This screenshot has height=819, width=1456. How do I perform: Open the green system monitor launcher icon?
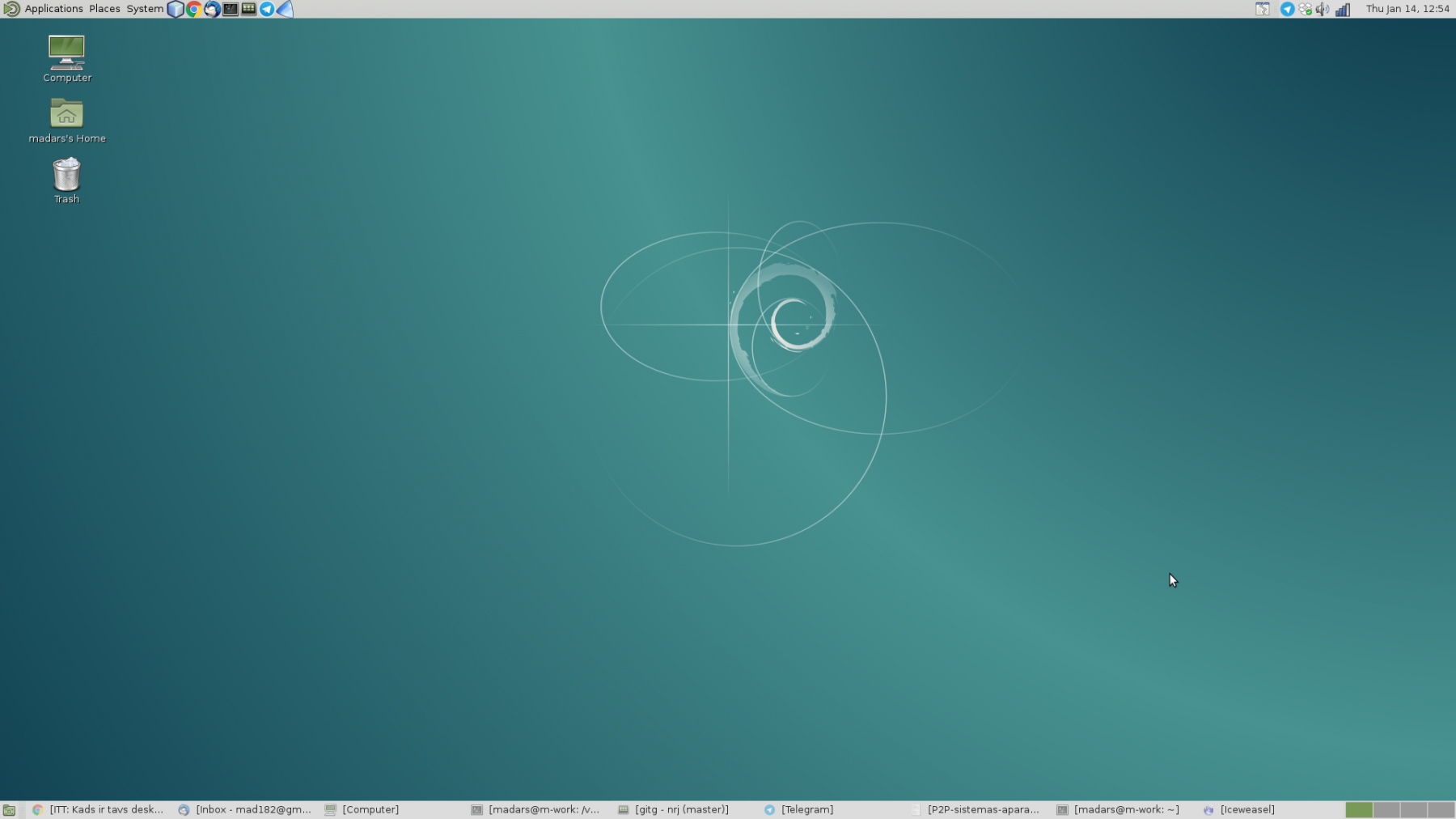click(x=248, y=9)
